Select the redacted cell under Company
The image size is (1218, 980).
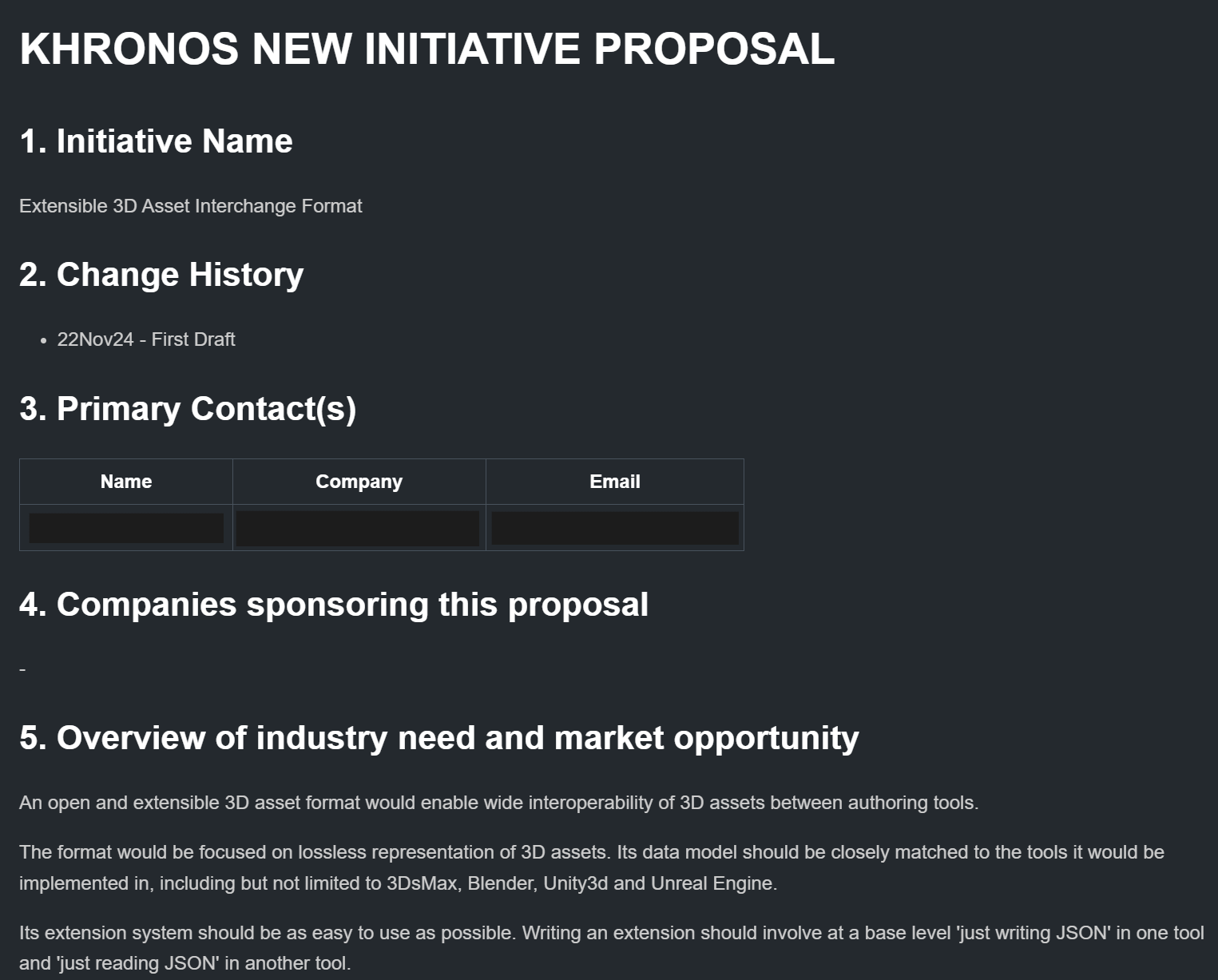pos(358,528)
